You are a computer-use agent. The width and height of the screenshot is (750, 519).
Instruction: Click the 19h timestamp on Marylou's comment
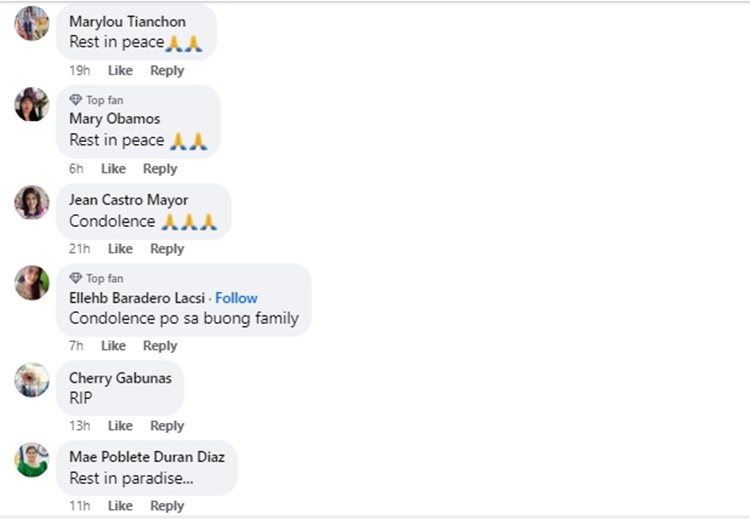pos(79,70)
